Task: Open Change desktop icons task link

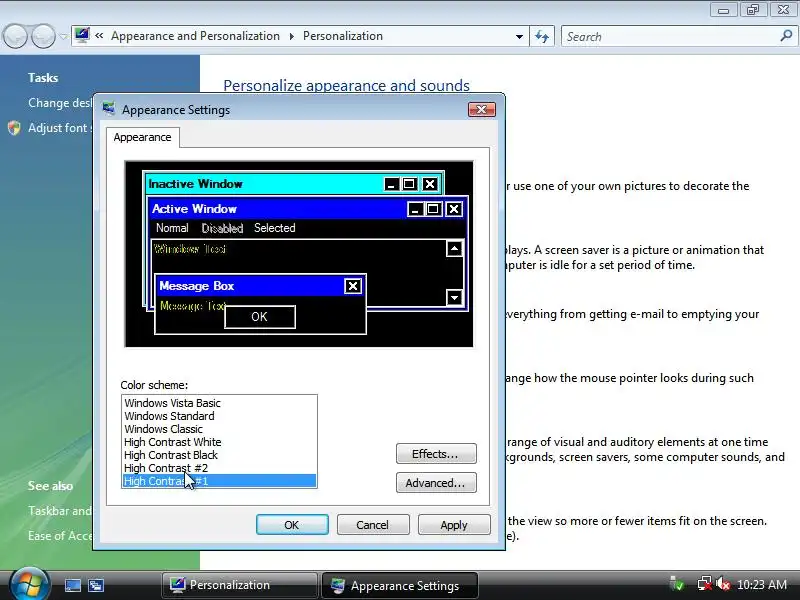Action: tap(60, 103)
